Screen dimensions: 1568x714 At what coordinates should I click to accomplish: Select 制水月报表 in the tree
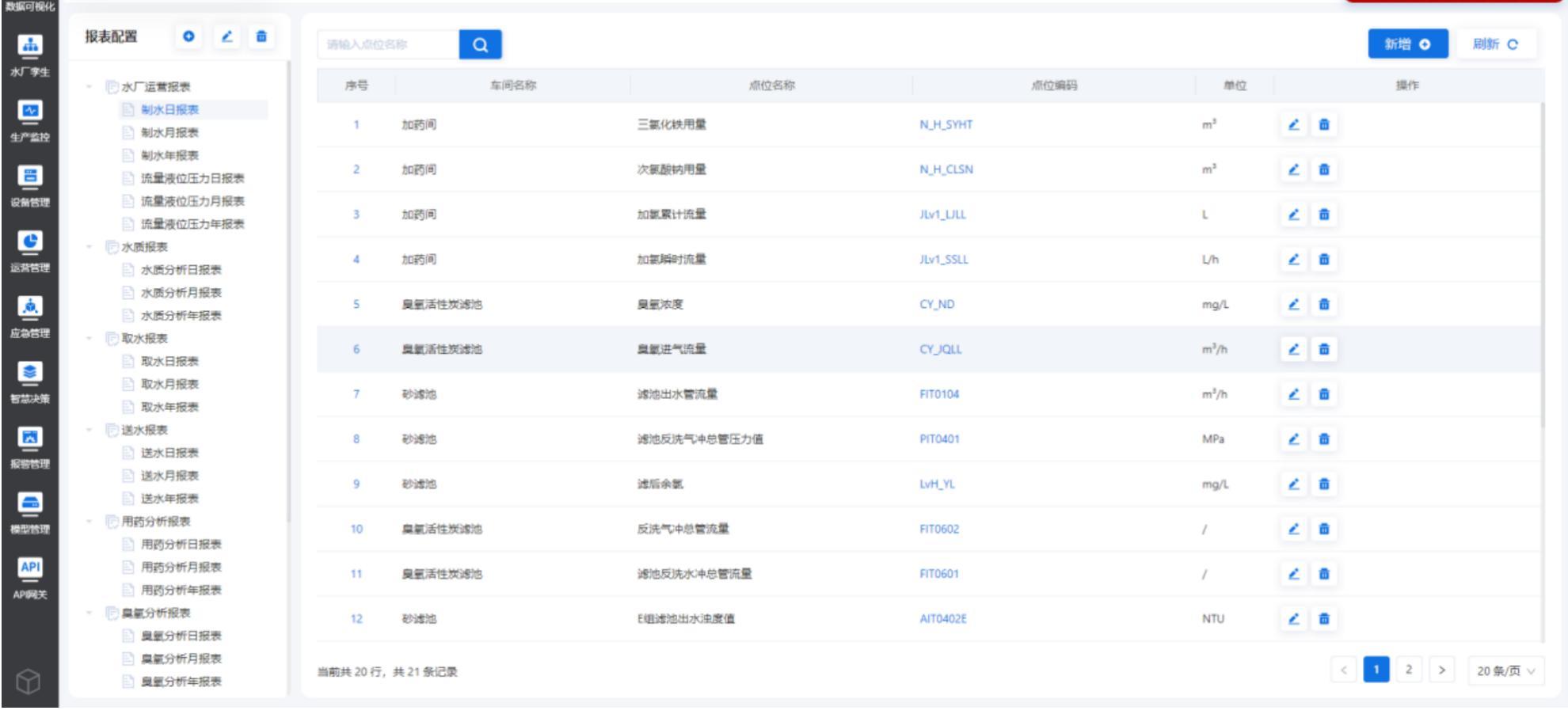click(x=169, y=133)
